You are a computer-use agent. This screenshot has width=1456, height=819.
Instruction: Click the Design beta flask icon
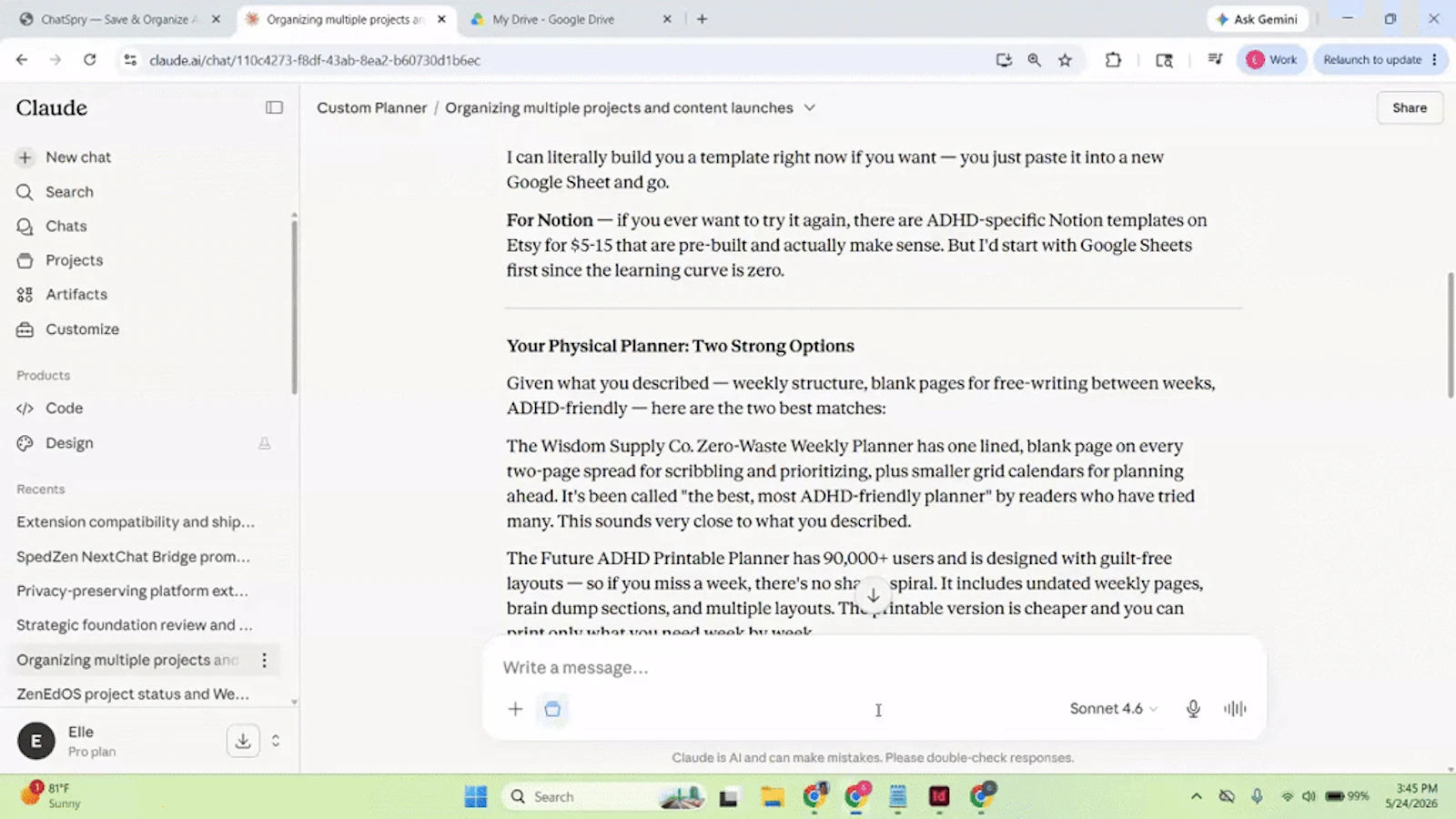264,443
